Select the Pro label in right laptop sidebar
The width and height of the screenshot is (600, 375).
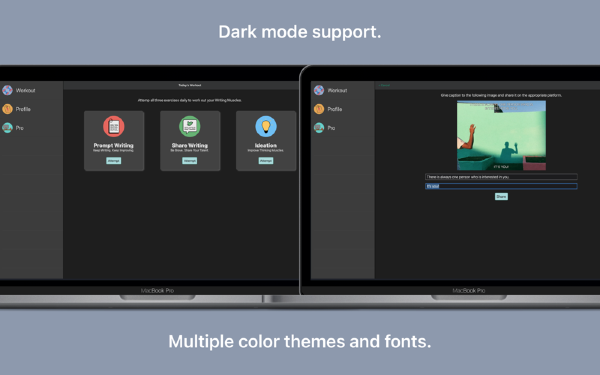click(331, 128)
